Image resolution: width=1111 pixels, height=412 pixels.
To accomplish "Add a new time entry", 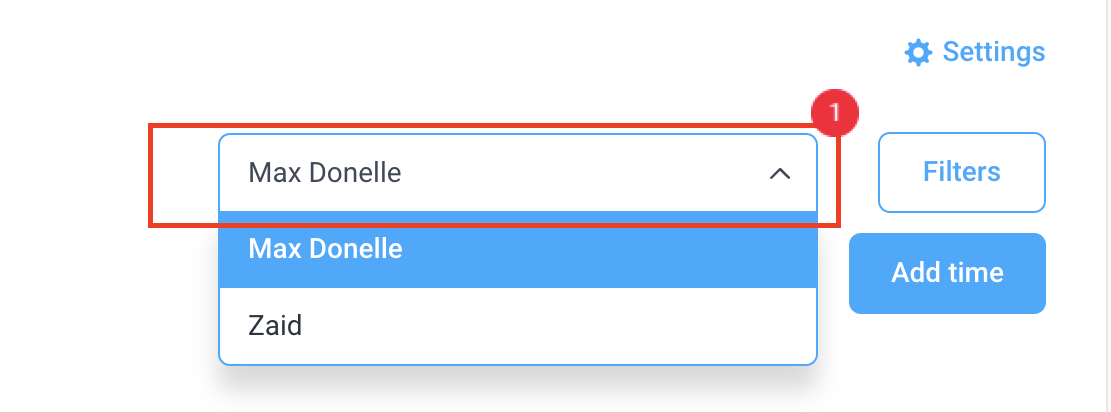I will point(947,273).
